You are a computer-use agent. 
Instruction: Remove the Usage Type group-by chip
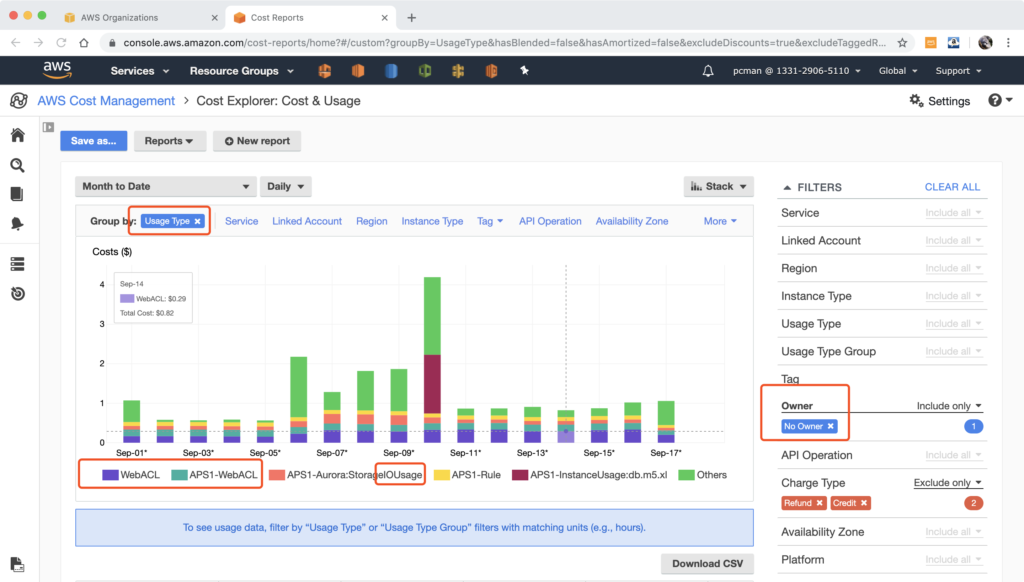pyautogui.click(x=197, y=221)
